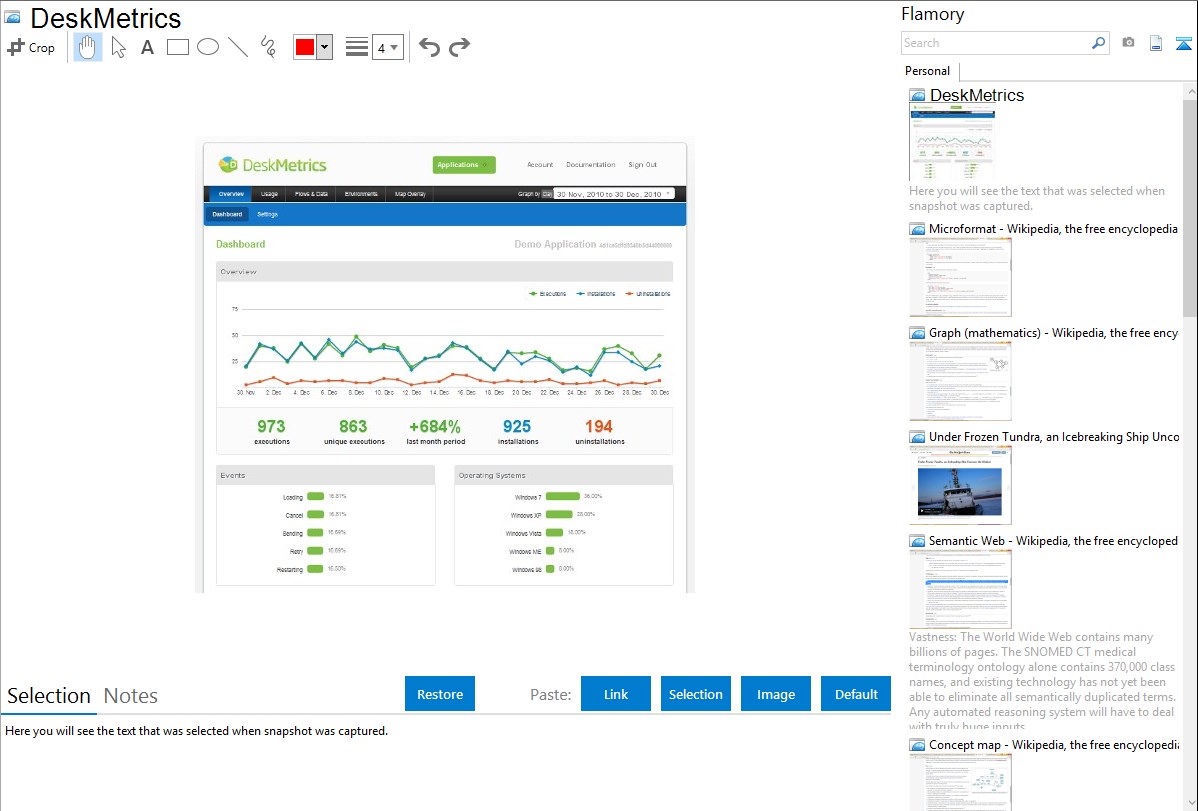The height and width of the screenshot is (811, 1198).
Task: Open the line width dropdown showing 4
Action: click(387, 47)
